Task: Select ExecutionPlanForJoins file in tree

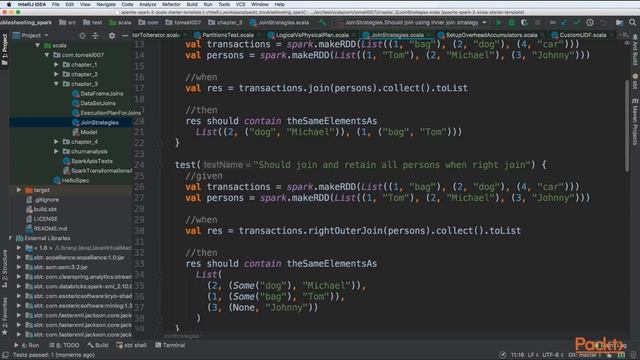Action: (x=107, y=113)
